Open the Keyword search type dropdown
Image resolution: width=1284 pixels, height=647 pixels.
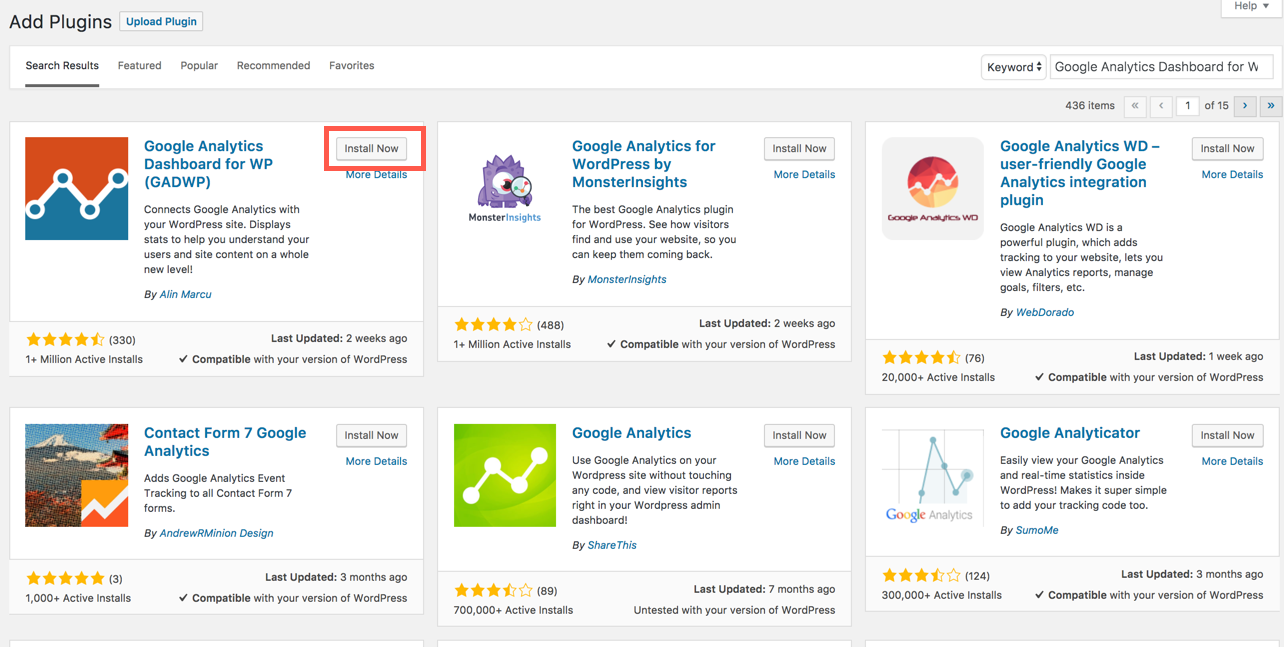(1014, 67)
